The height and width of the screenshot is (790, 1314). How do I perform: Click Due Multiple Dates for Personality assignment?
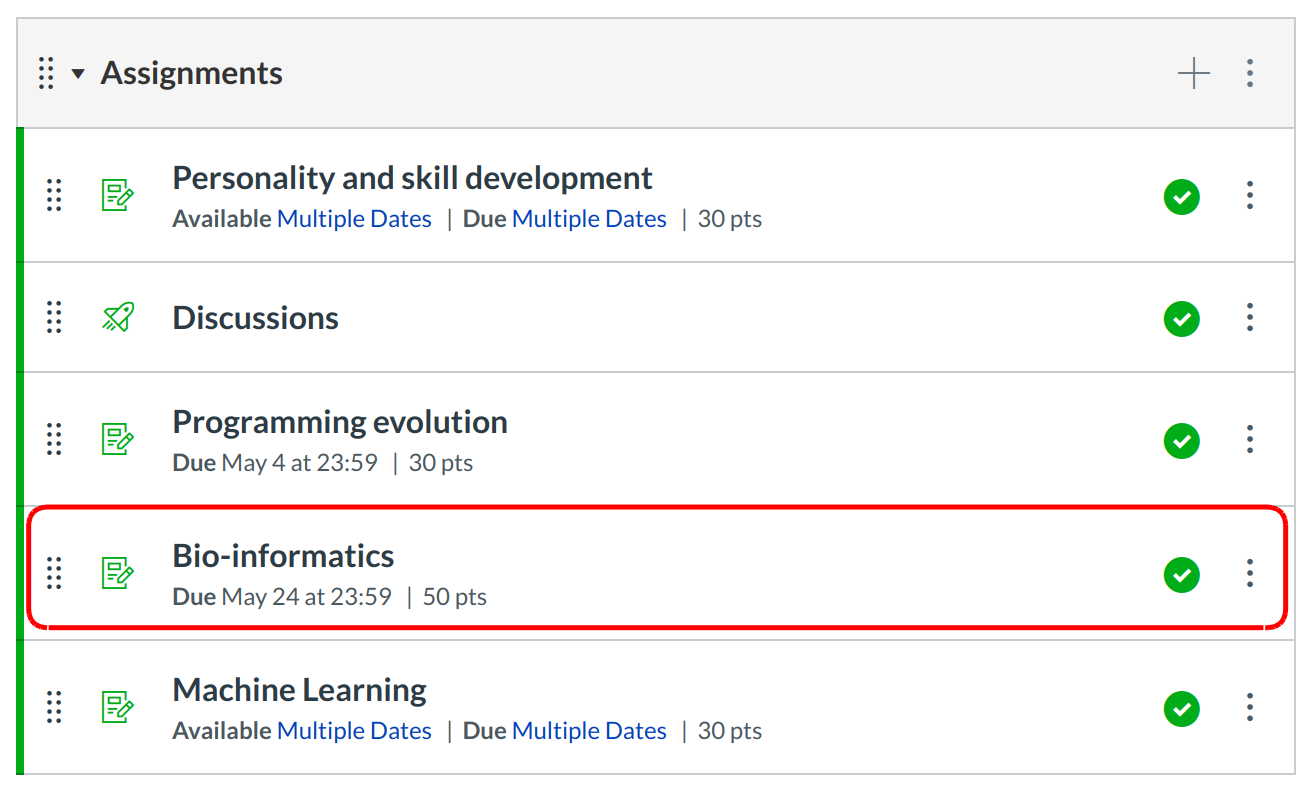588,219
